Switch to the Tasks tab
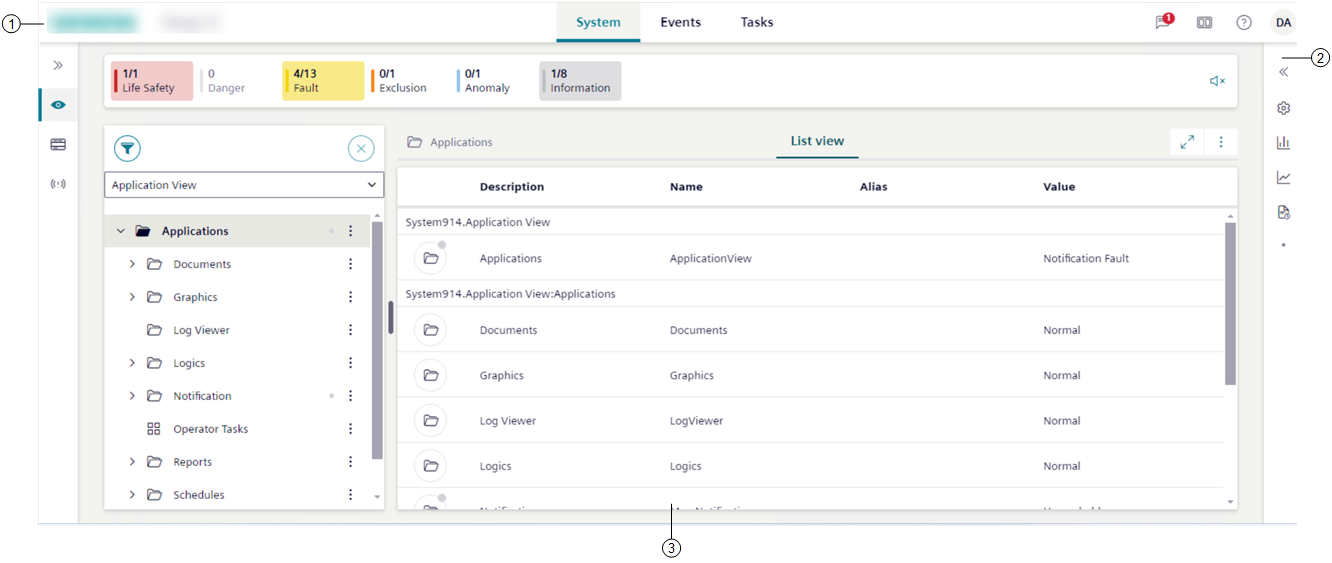 tap(756, 22)
